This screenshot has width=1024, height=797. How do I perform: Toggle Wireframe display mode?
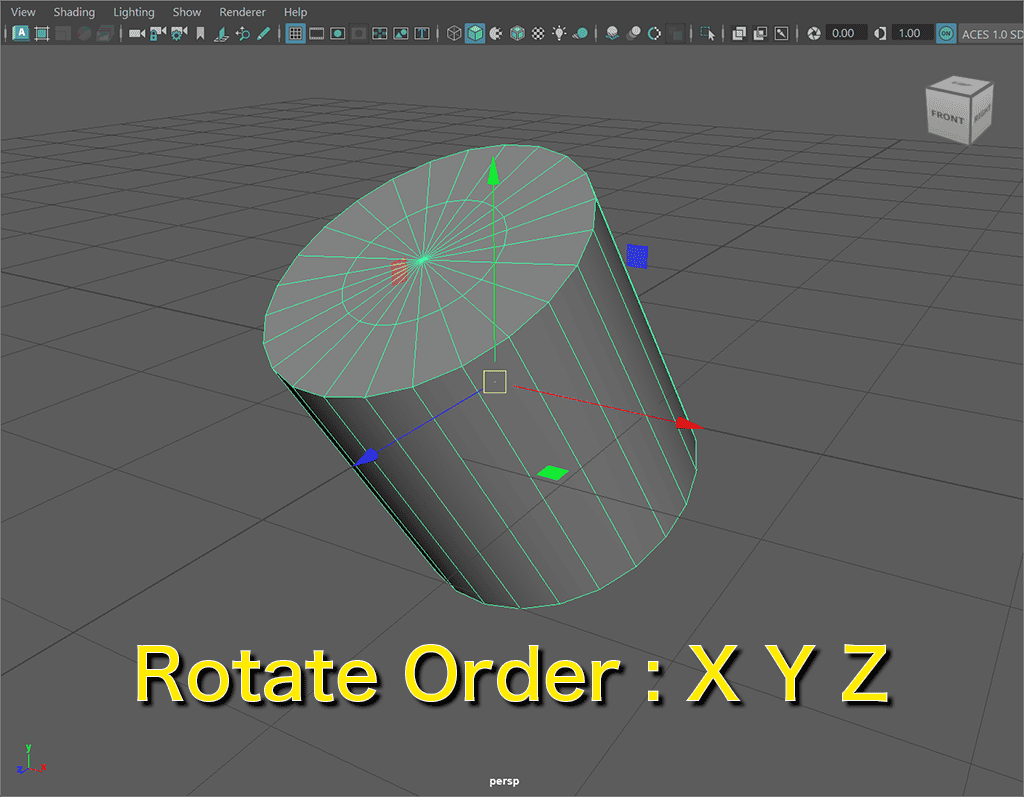pyautogui.click(x=454, y=33)
